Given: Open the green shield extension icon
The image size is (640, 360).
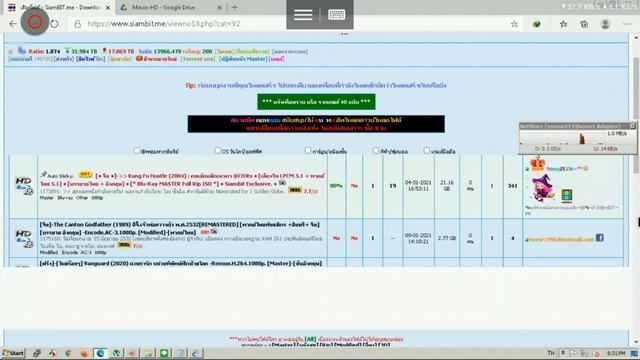Looking at the screenshot, I should [536, 24].
